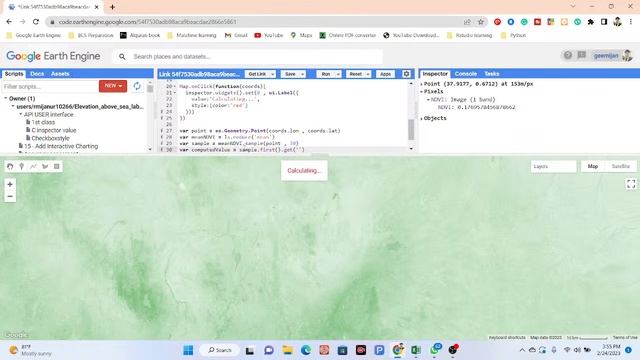Refresh the scripts list

pos(137,86)
